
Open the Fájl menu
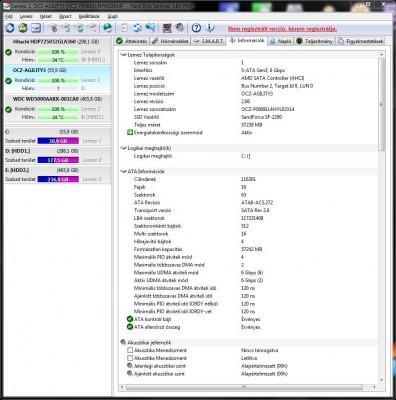pos(9,16)
